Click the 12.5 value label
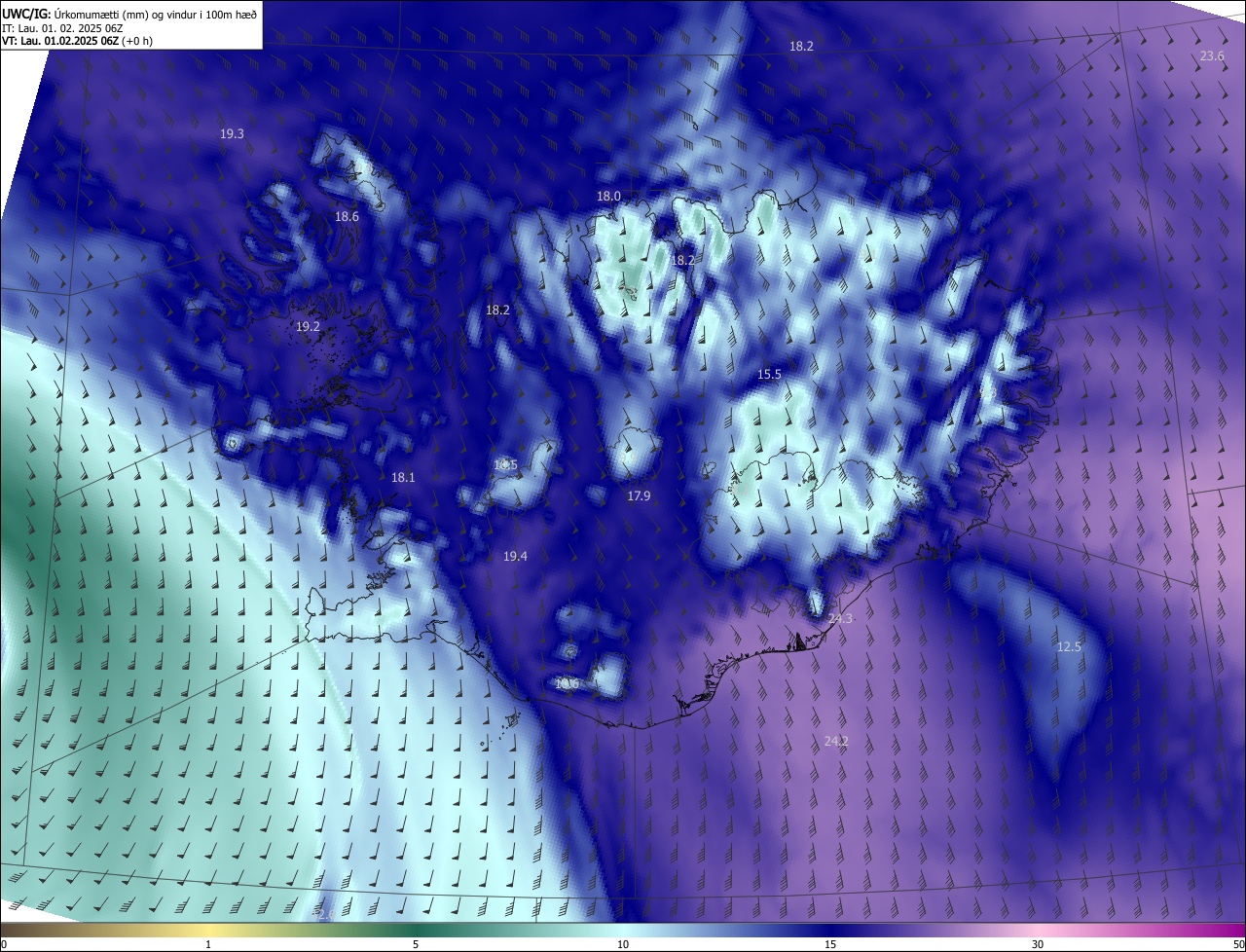Image resolution: width=1246 pixels, height=952 pixels. click(1069, 647)
